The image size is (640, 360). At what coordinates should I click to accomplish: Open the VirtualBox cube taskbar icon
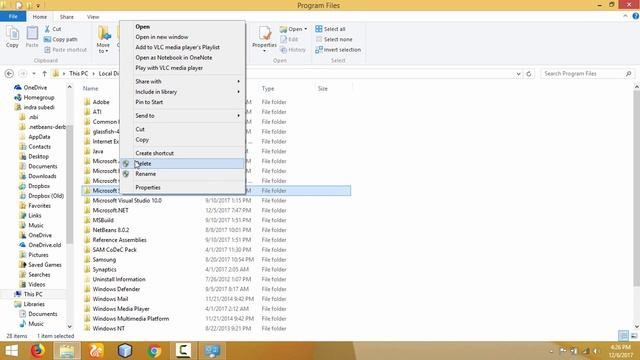click(x=125, y=351)
